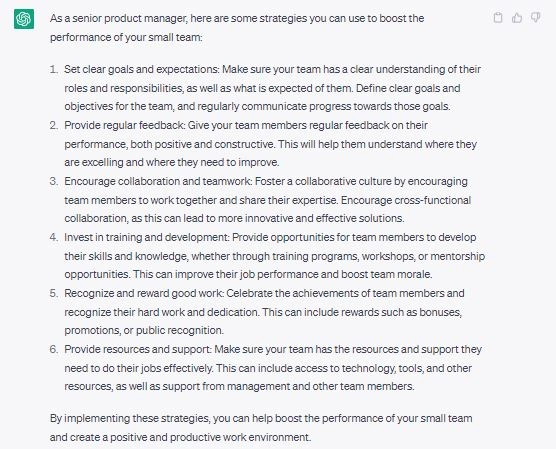Screen dimensions: 556x449
Task: Click the word 'mentorship' in item four
Action: pyautogui.click(x=457, y=256)
